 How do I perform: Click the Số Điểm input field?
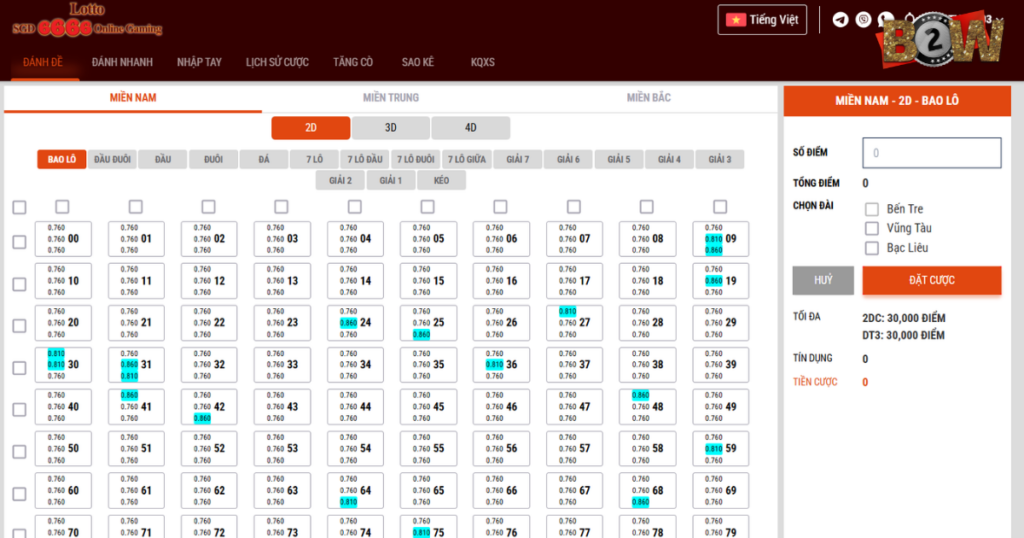(932, 153)
